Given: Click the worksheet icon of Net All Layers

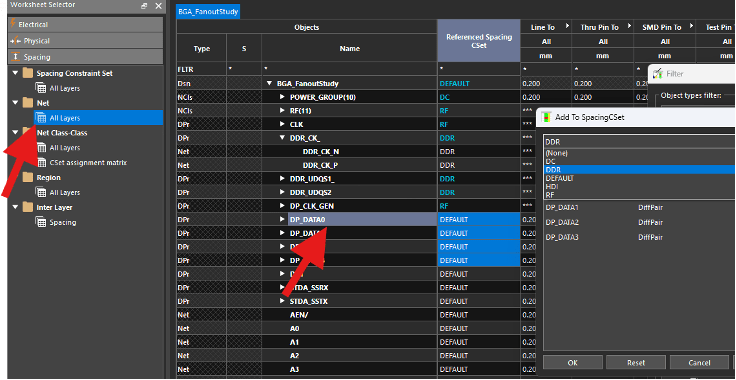Looking at the screenshot, I should point(41,118).
